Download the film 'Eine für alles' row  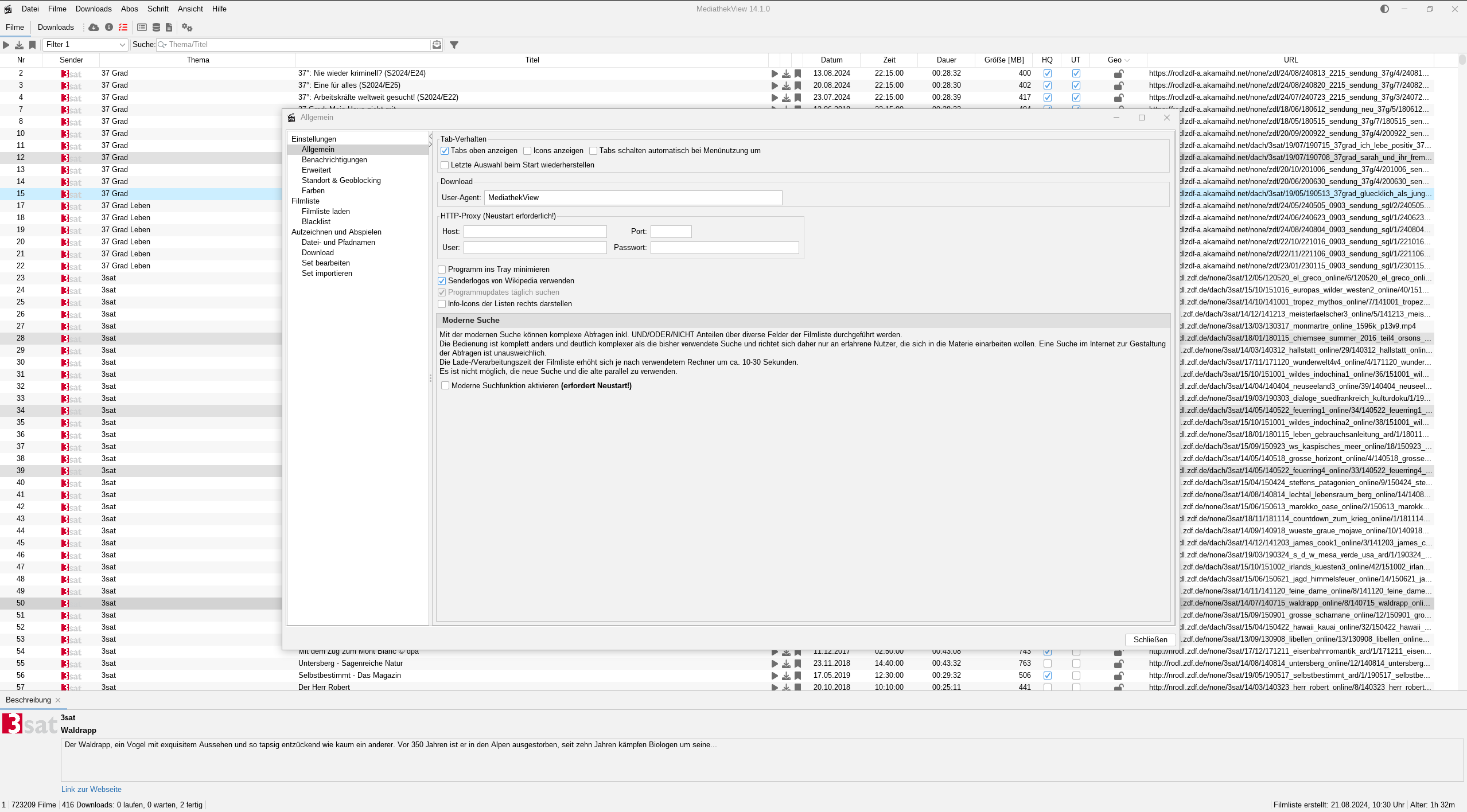[786, 85]
